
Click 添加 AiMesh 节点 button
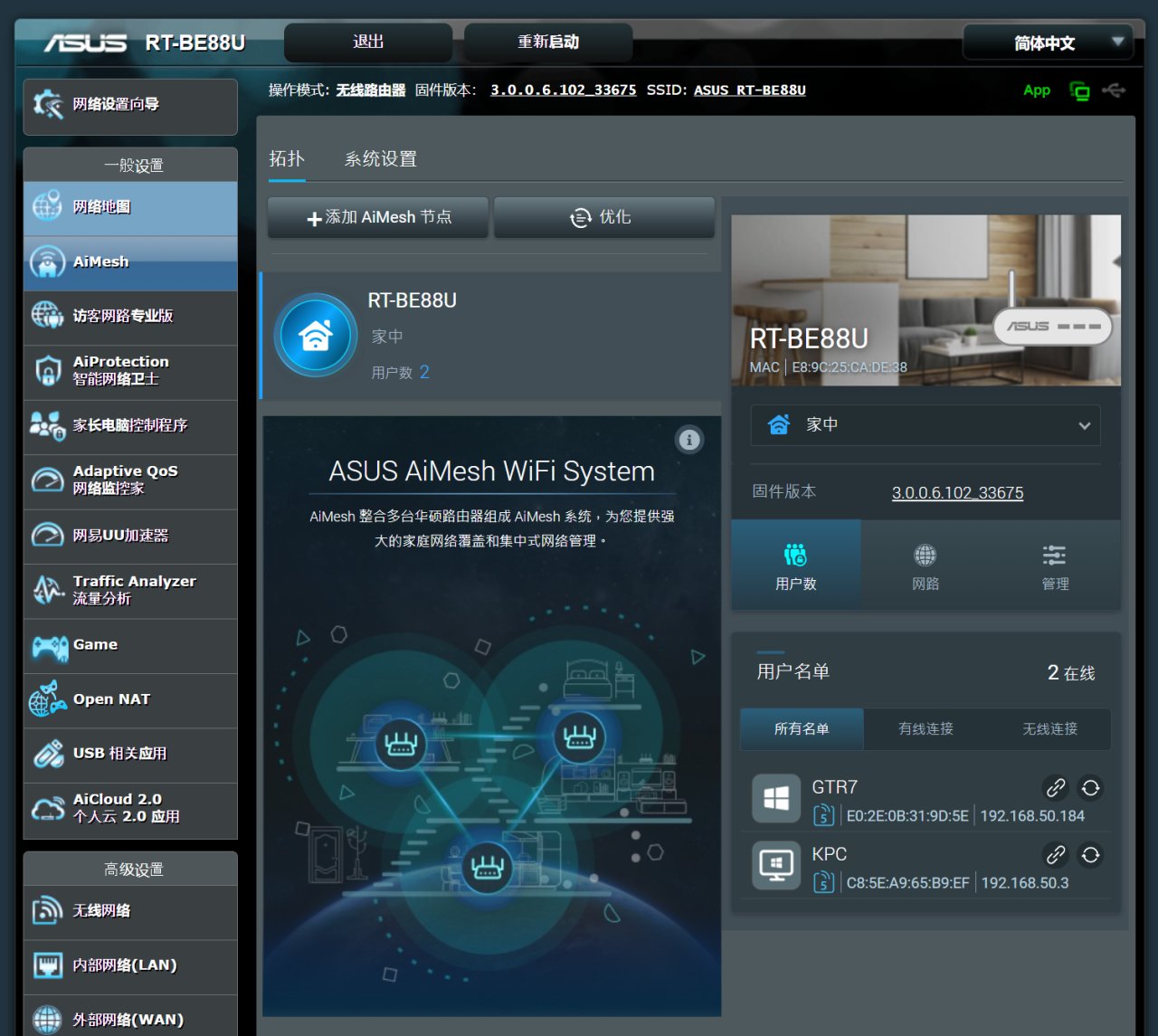click(378, 218)
